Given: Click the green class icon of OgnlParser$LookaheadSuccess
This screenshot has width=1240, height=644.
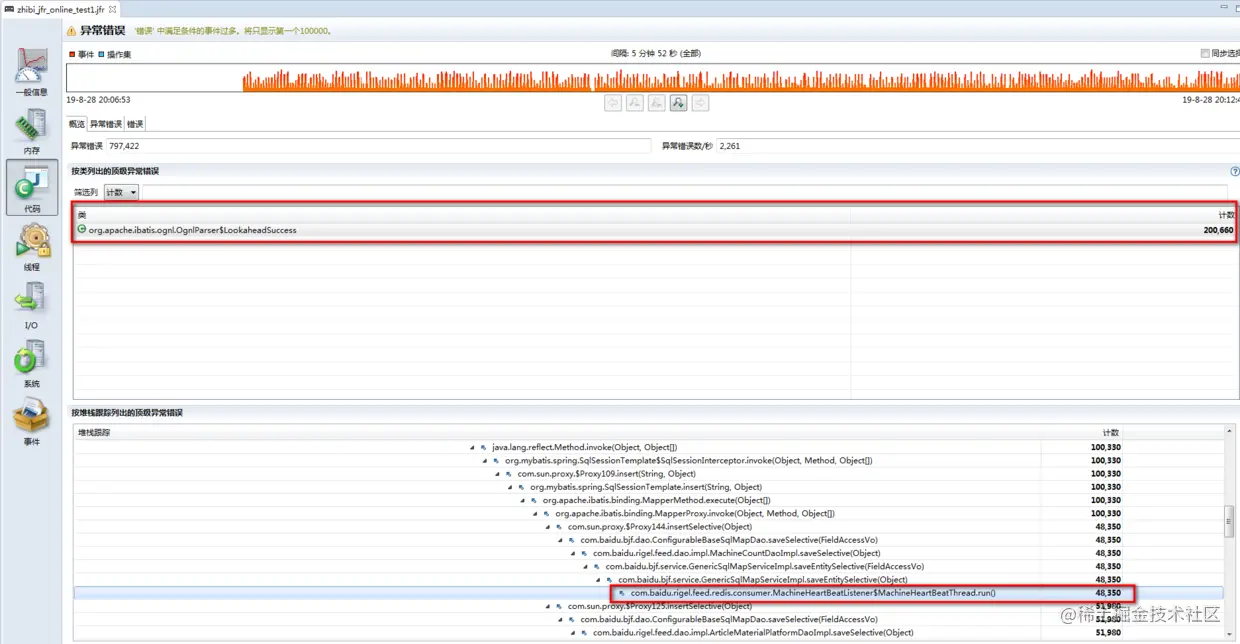Looking at the screenshot, I should (82, 230).
